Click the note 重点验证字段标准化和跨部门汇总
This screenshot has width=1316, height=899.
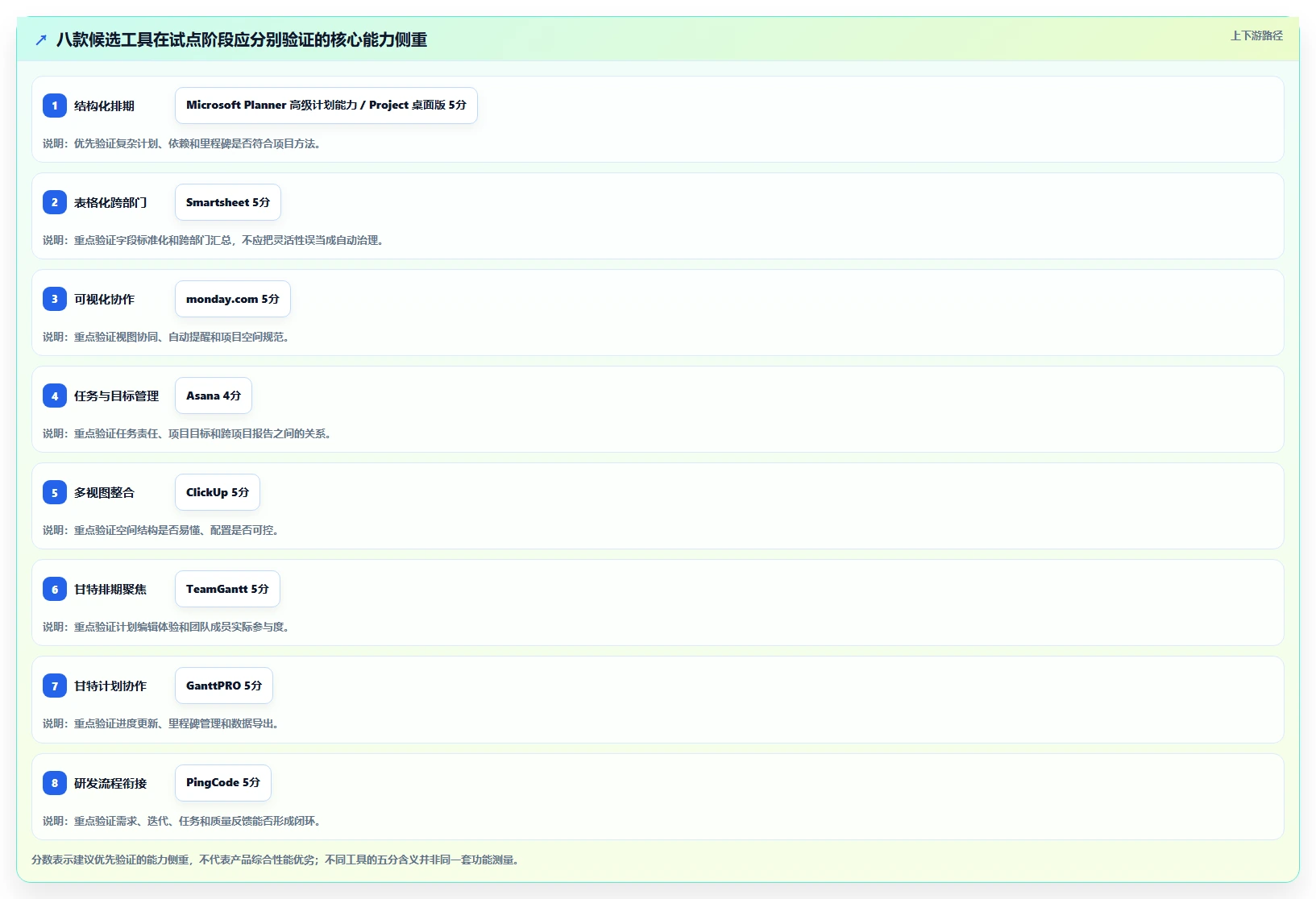click(x=215, y=240)
